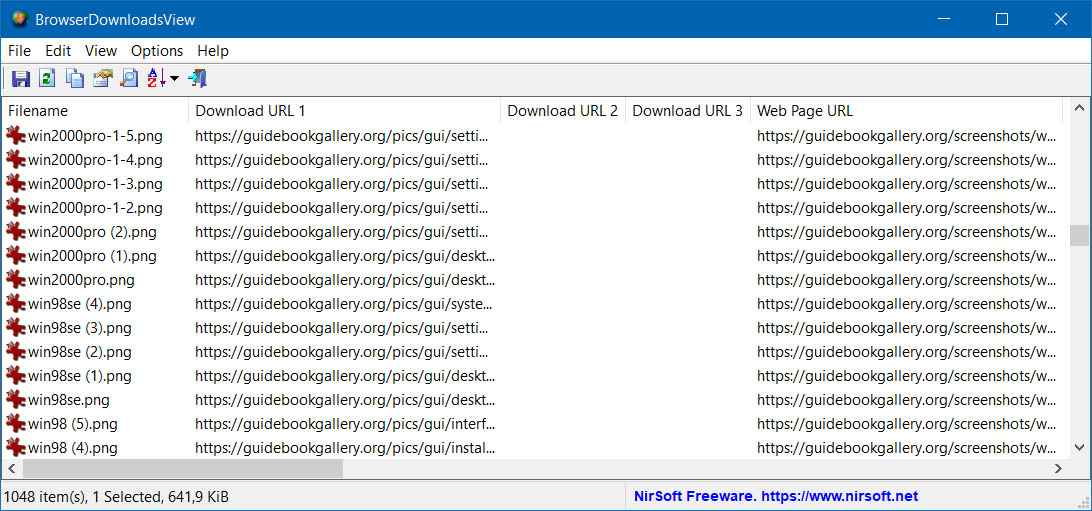Open the Options menu
This screenshot has height=511, width=1092.
coord(157,51)
